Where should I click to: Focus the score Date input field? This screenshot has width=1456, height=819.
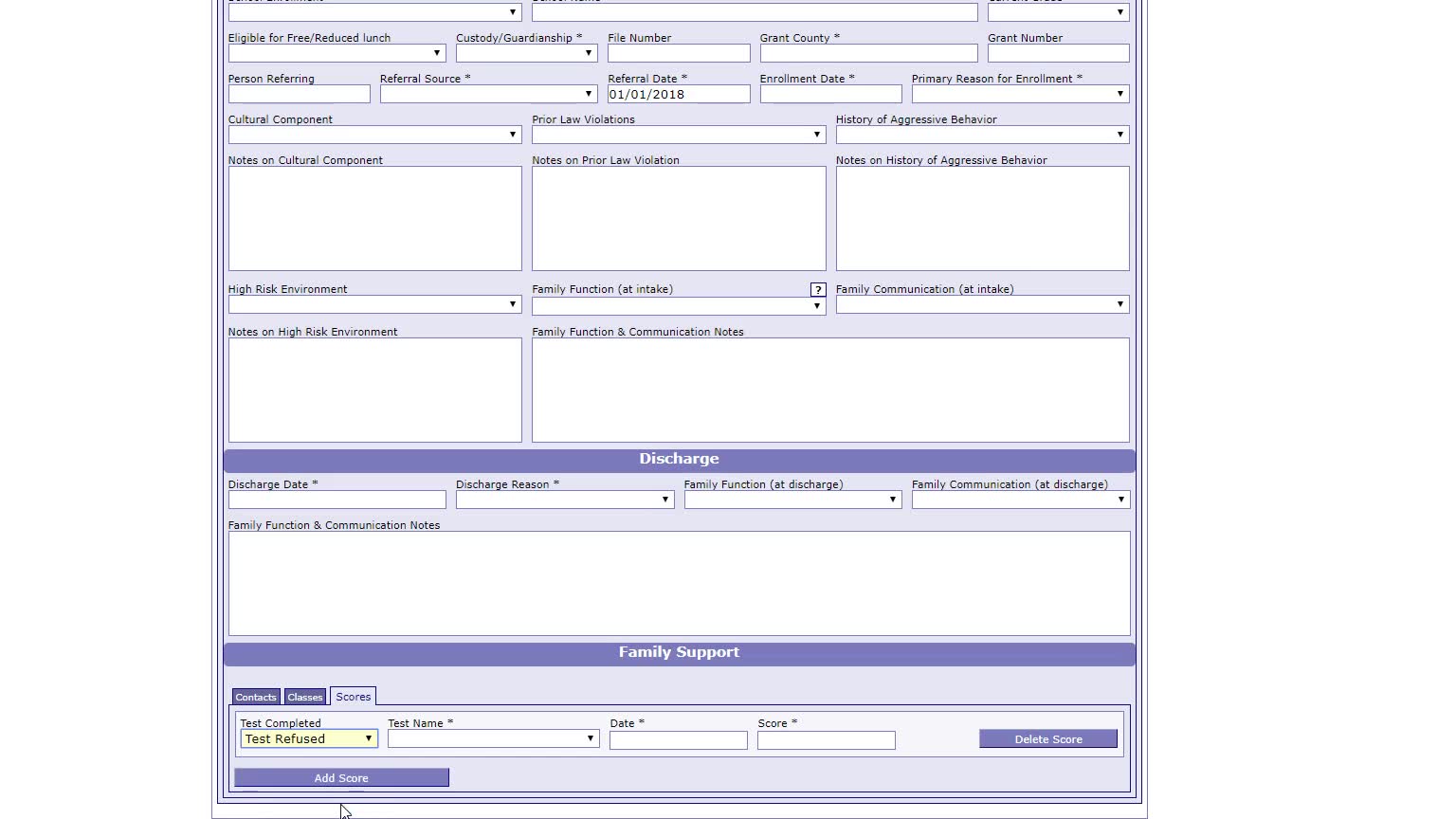[679, 740]
